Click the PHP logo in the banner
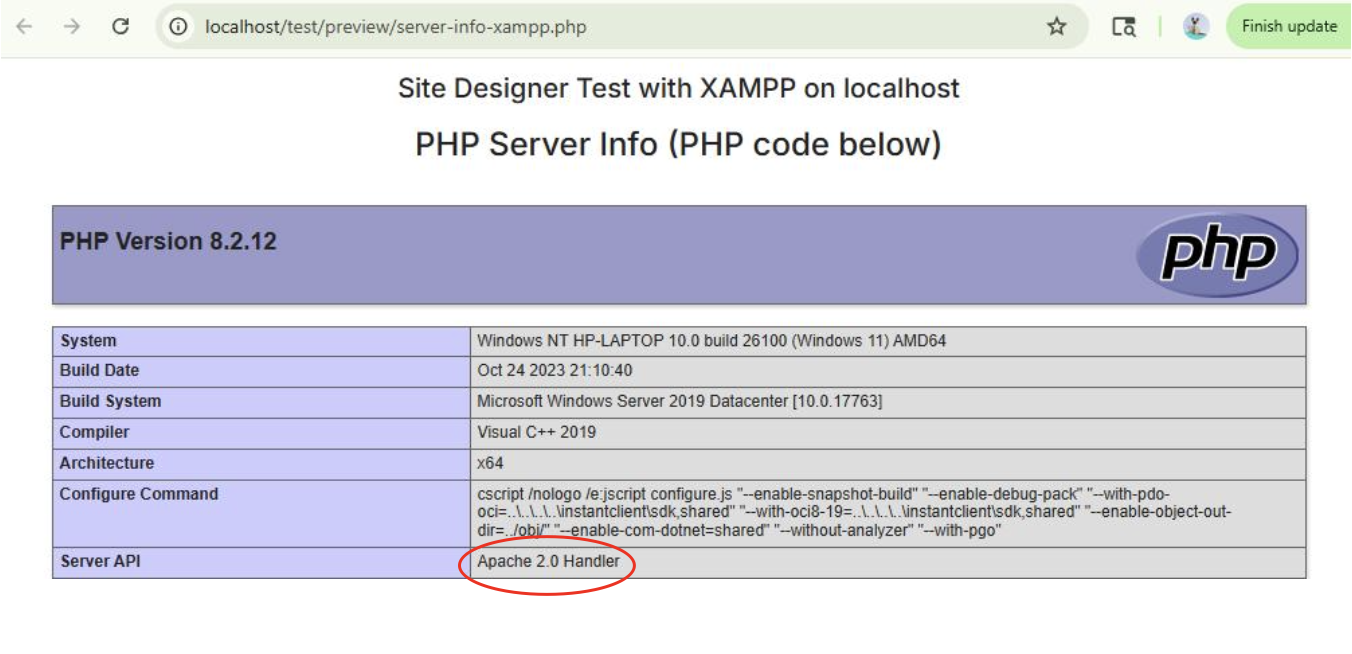Viewport: 1352px width, 654px height. click(1217, 255)
